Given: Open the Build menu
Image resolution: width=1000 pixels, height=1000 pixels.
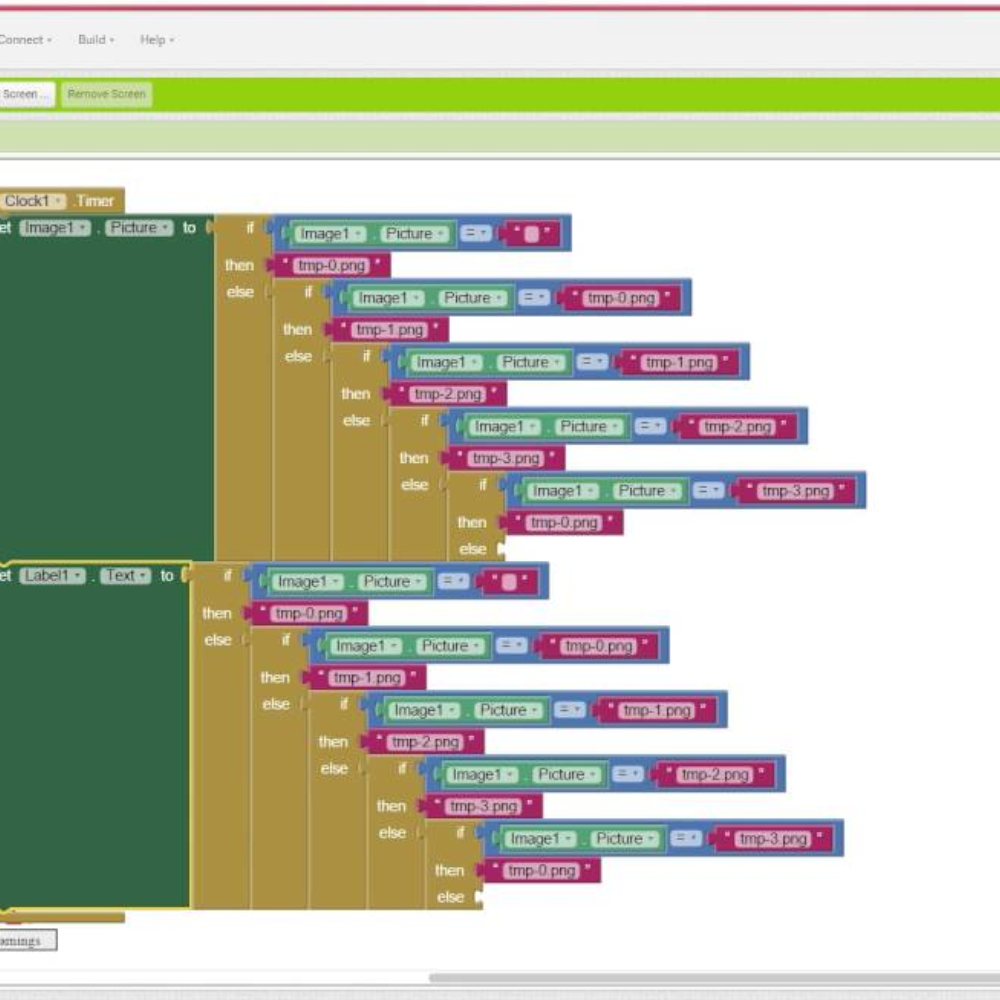Looking at the screenshot, I should [x=96, y=40].
